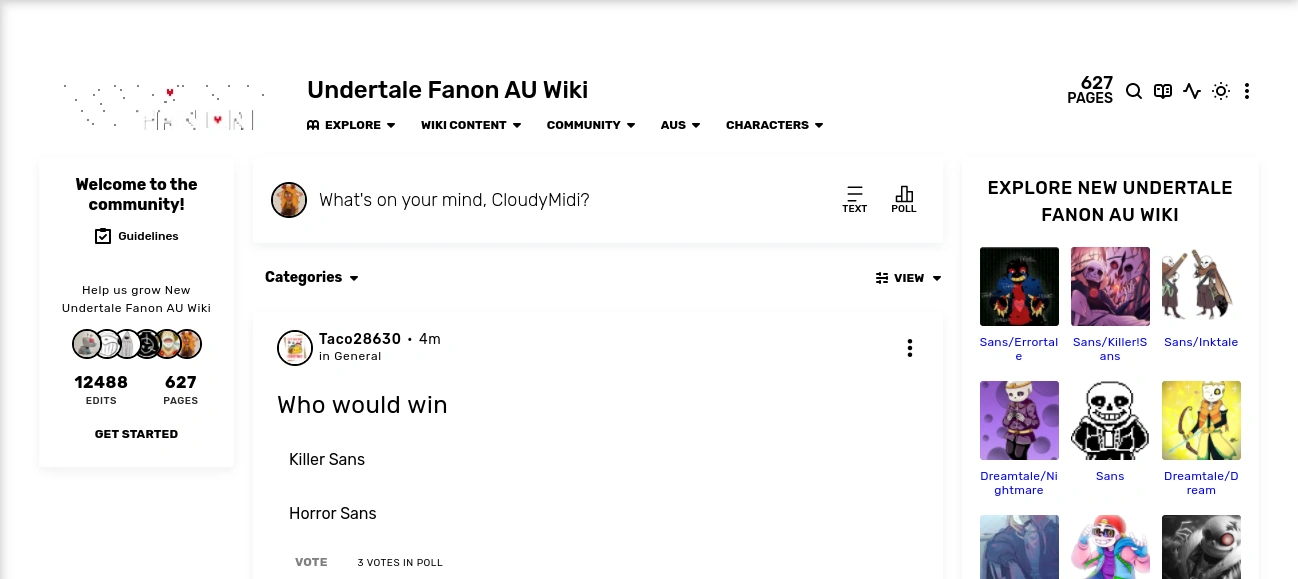Expand the Wiki Content menu
The height and width of the screenshot is (579, 1298).
(x=471, y=125)
